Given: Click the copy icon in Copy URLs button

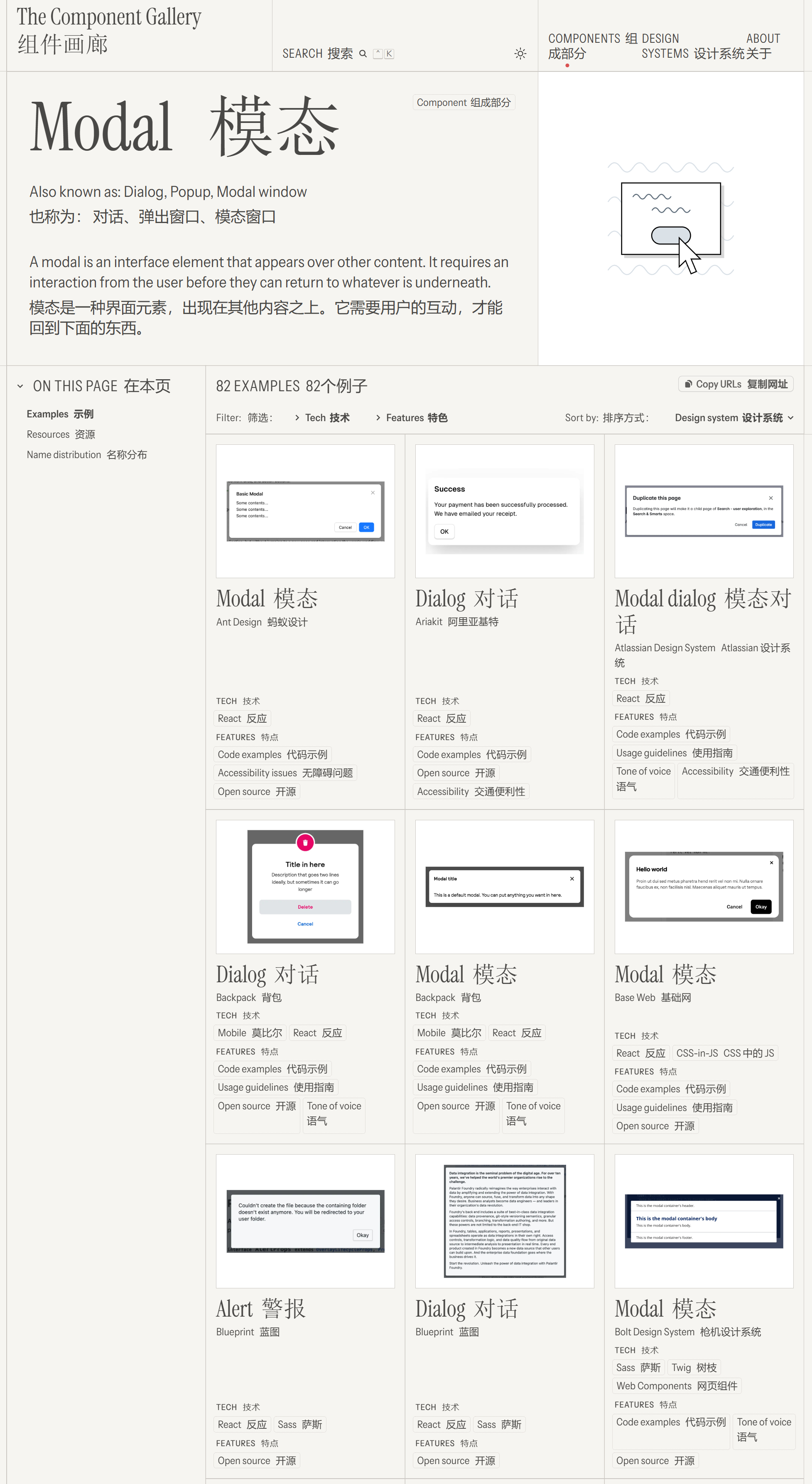Looking at the screenshot, I should pyautogui.click(x=688, y=384).
